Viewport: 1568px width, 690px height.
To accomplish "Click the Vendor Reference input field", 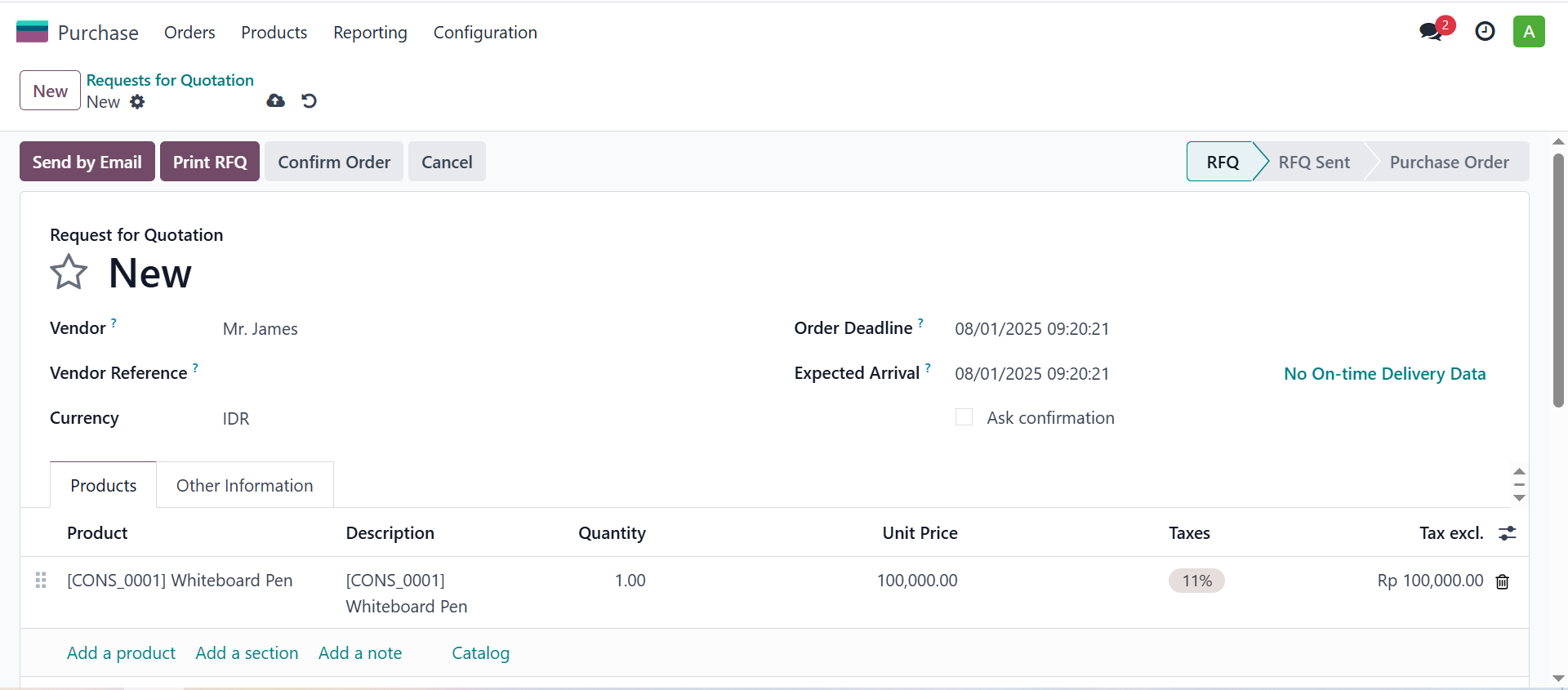I will click(482, 373).
